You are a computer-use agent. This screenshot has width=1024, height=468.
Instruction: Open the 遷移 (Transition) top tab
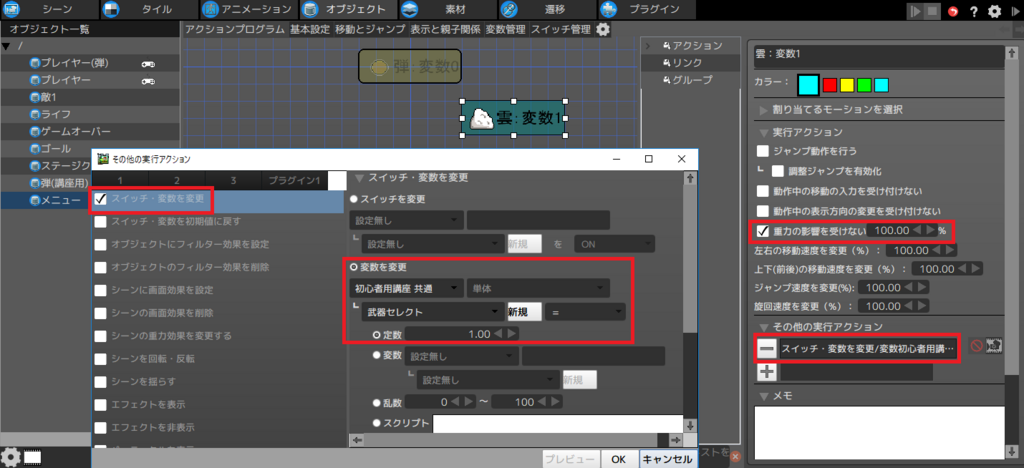547,9
